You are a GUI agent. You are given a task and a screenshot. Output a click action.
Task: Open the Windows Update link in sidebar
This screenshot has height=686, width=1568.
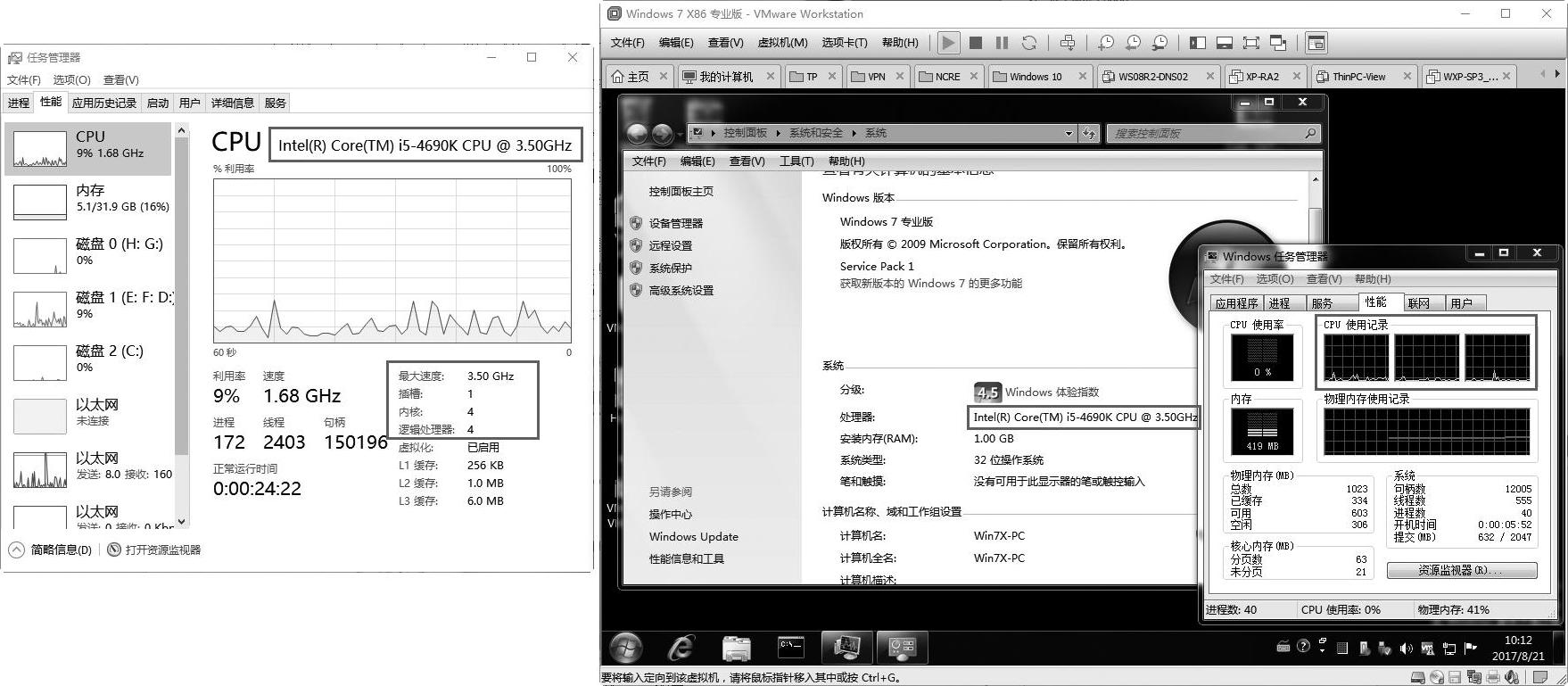[x=694, y=536]
